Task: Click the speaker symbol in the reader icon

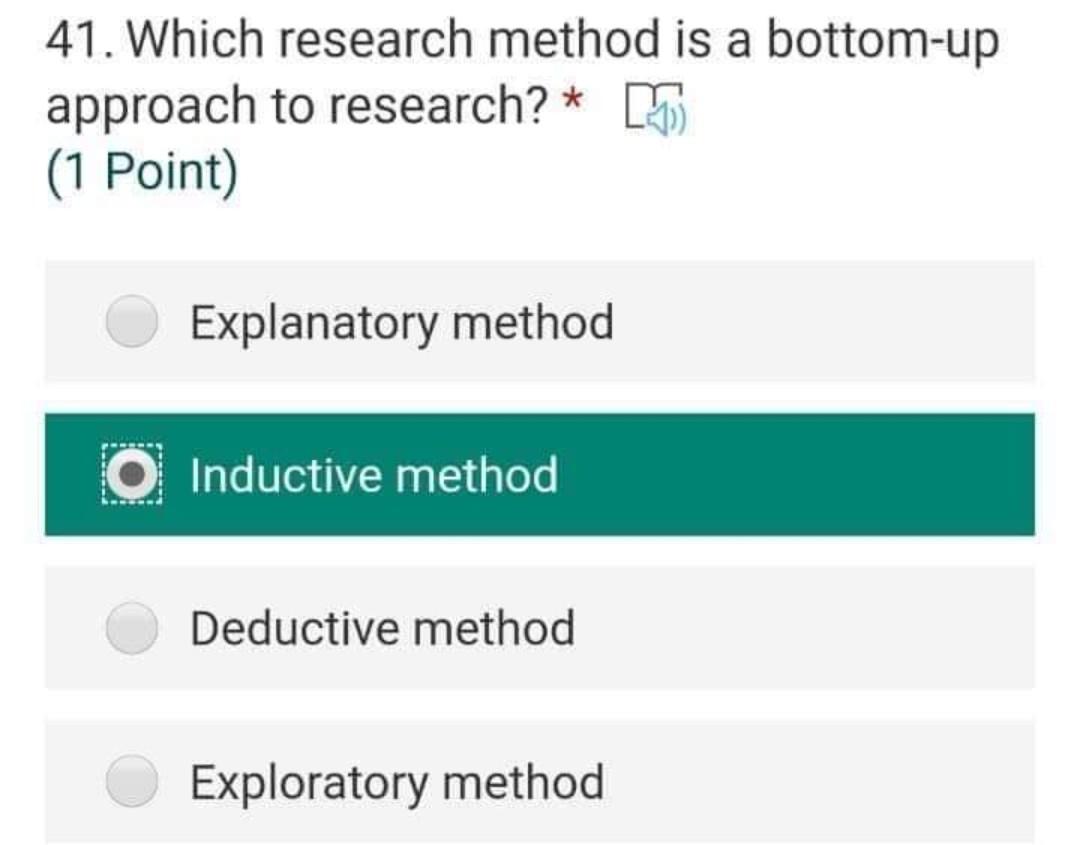Action: [662, 114]
